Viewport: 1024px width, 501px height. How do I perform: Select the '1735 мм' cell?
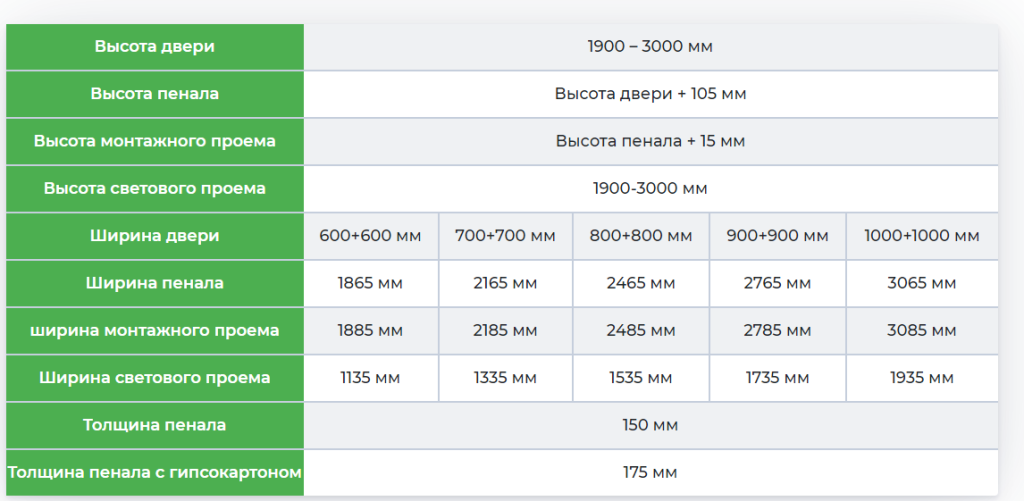pyautogui.click(x=777, y=378)
